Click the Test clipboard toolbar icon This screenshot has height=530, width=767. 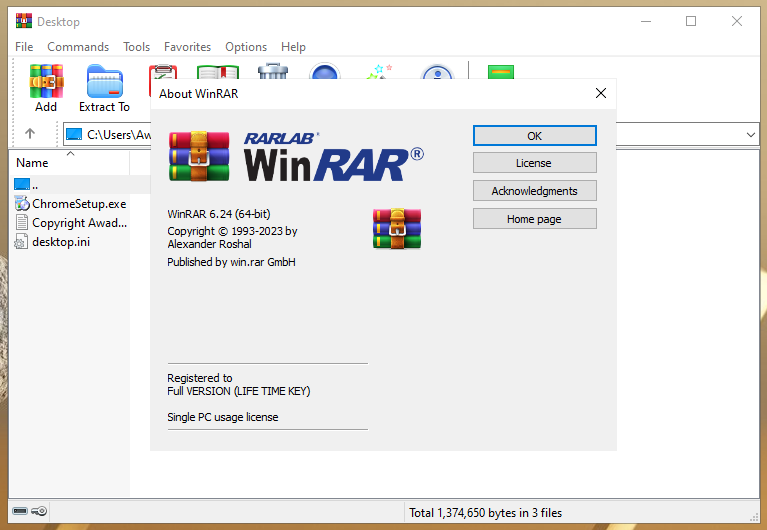tap(163, 71)
